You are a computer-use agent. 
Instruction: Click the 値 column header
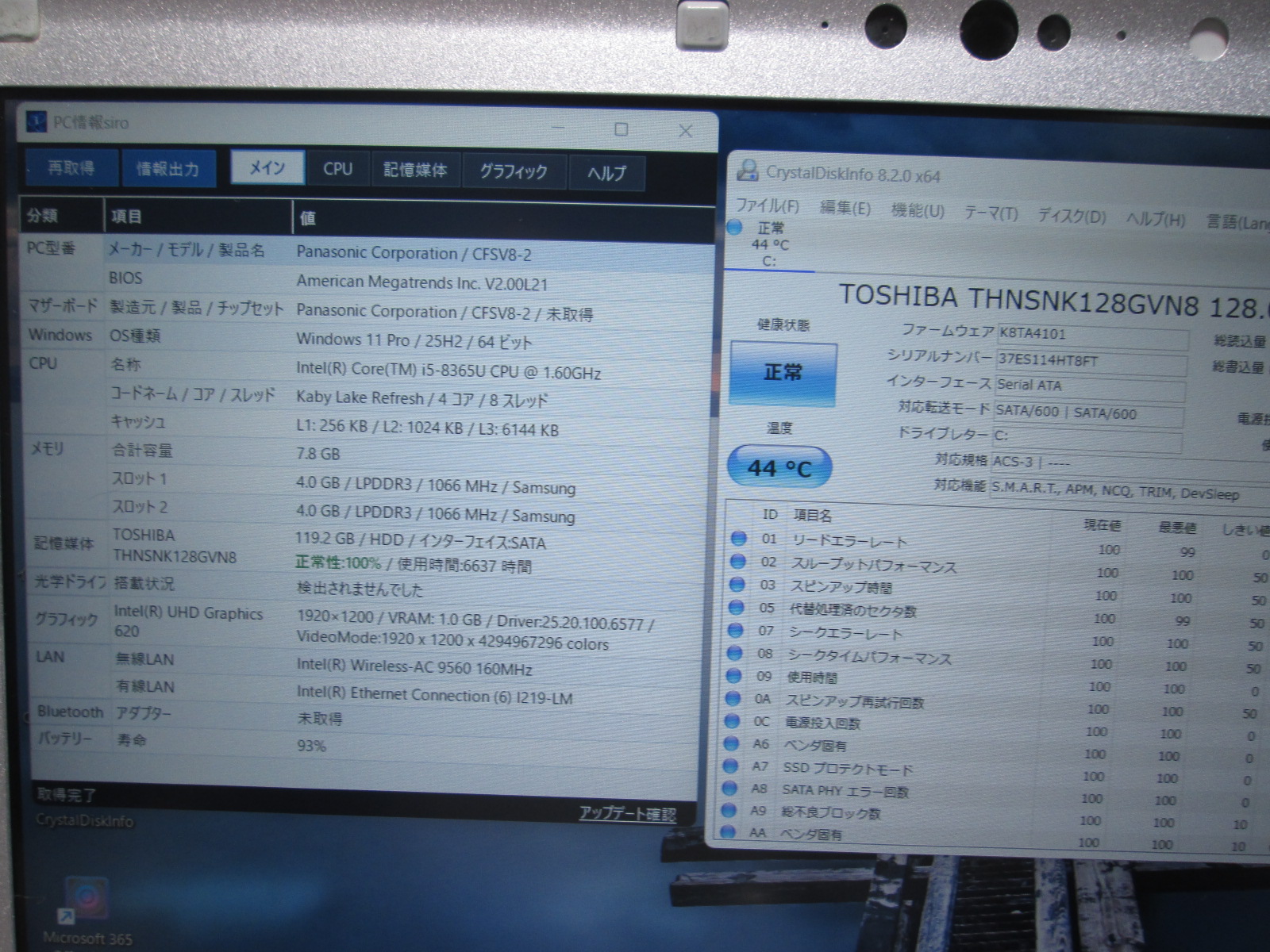coord(505,220)
